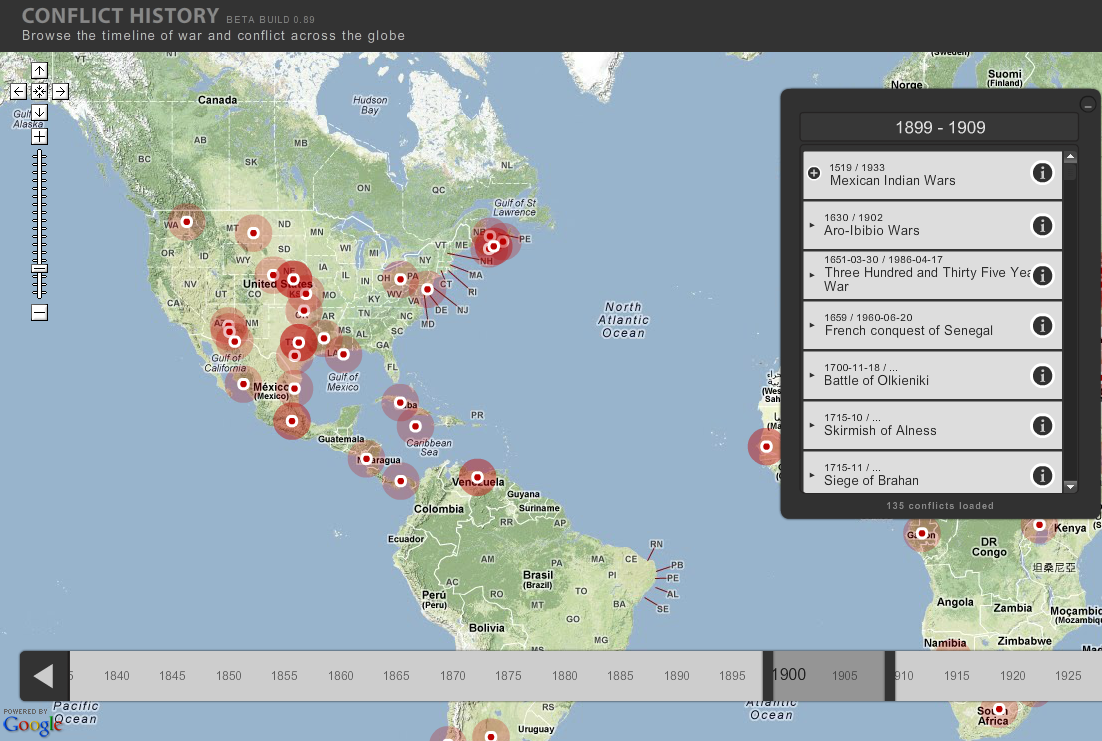The width and height of the screenshot is (1102, 741).
Task: Click plus icon beside Mexican Indian Wars
Action: [814, 173]
